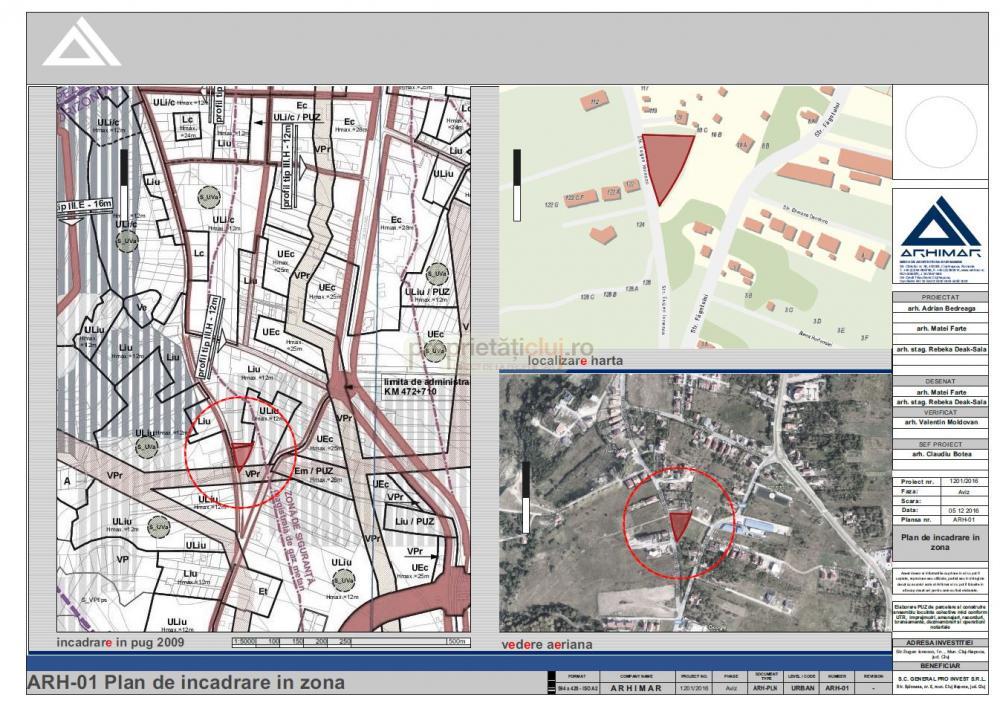Click the 'Proiect nr.' label cell
This screenshot has height=706, width=1000.
[917, 482]
